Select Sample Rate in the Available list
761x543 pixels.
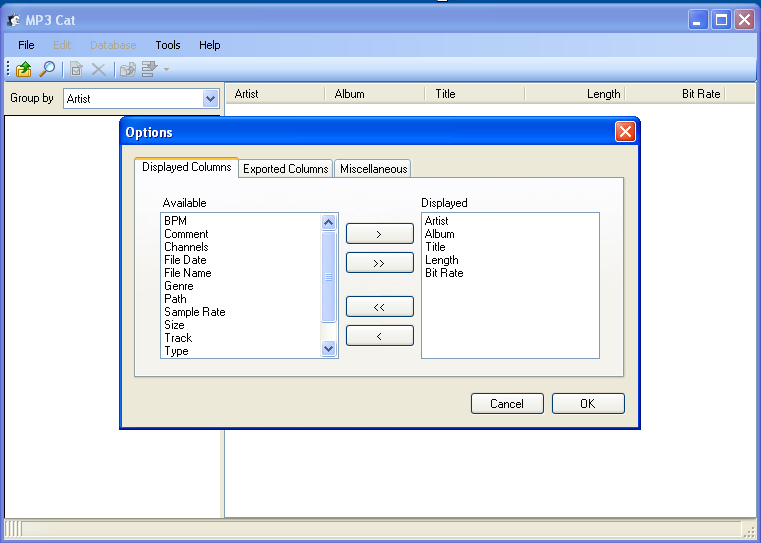coord(195,312)
